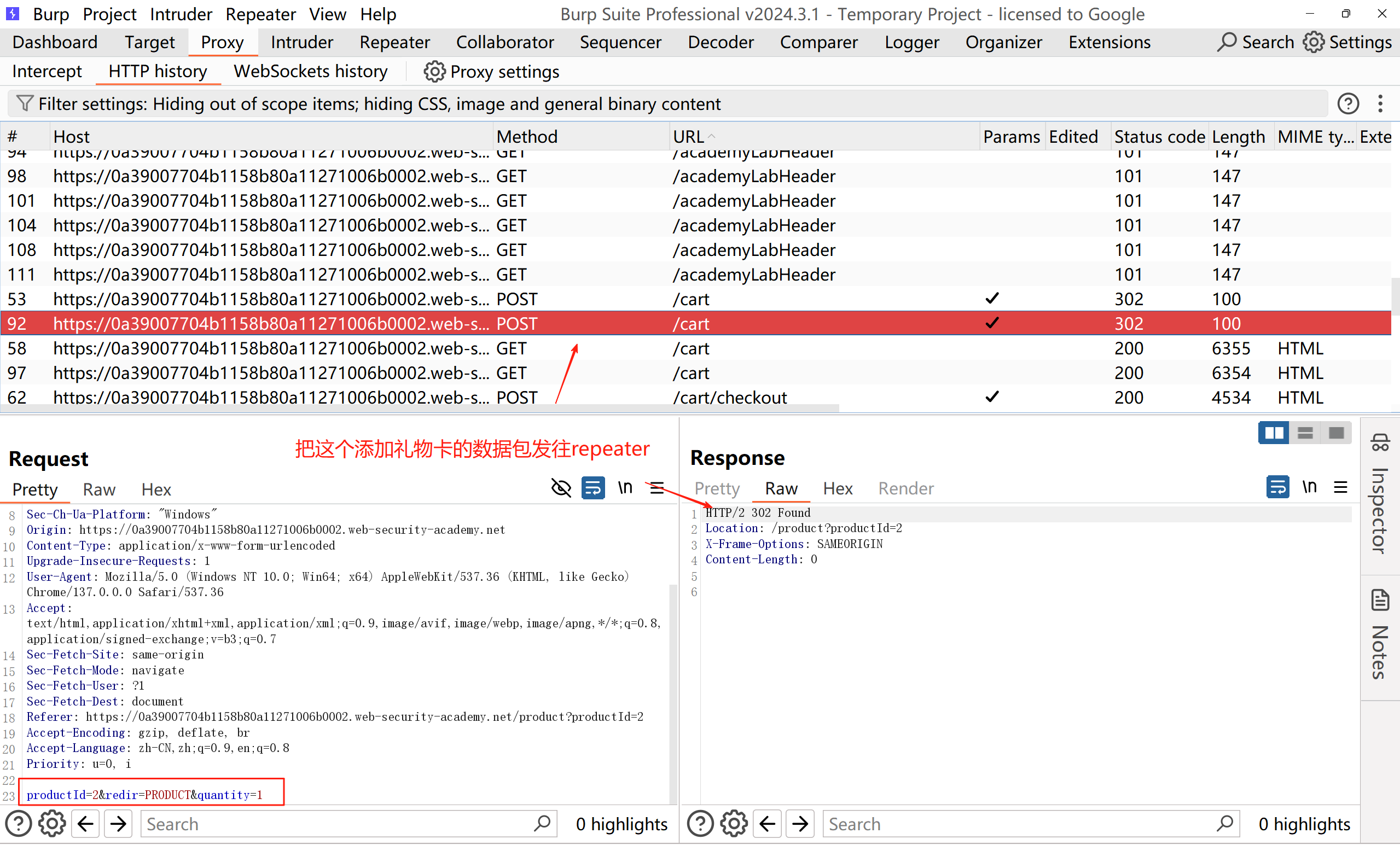
Task: Open the Notes side panel
Action: click(1380, 635)
